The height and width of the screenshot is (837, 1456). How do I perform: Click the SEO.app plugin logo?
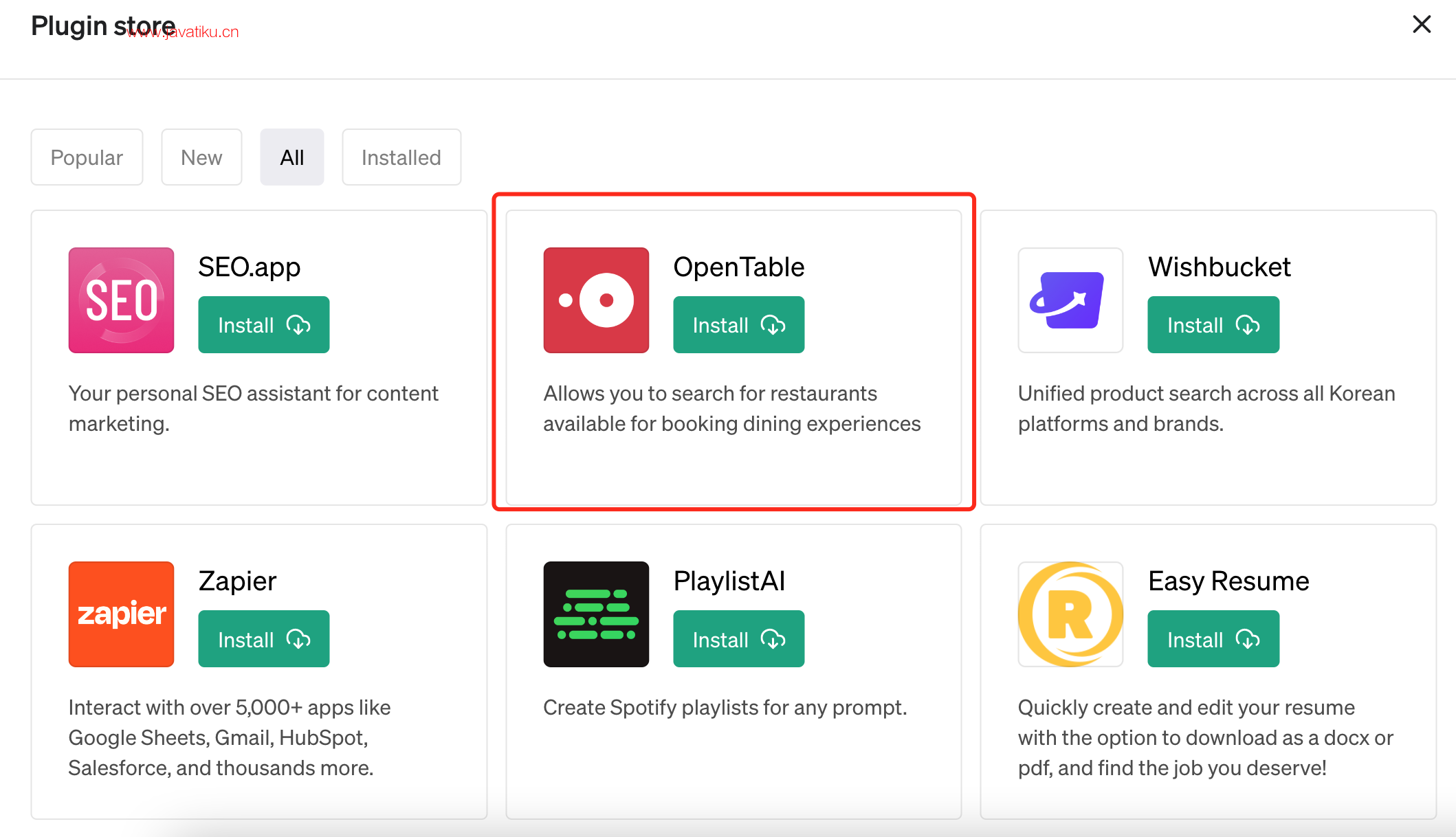tap(121, 300)
